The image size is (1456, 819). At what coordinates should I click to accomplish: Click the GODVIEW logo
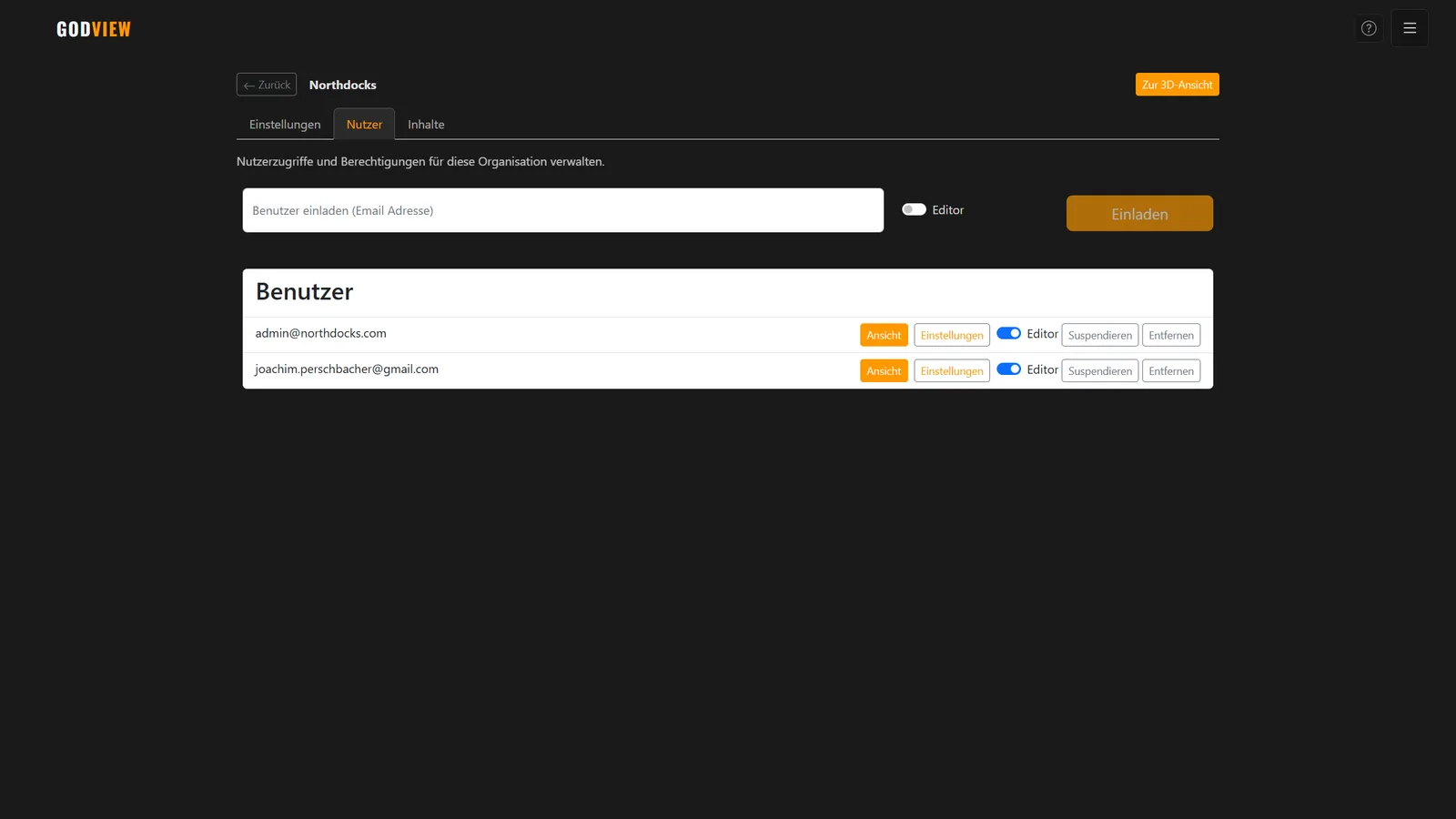pyautogui.click(x=94, y=29)
